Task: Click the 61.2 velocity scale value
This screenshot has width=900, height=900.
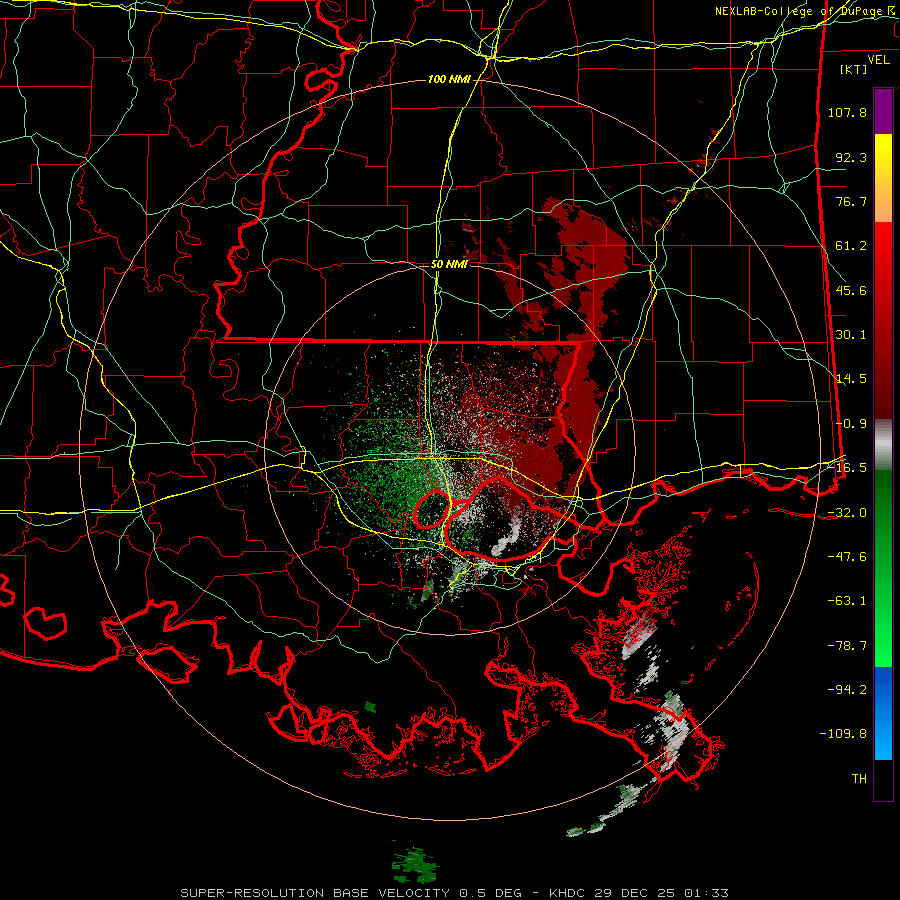Action: (851, 246)
